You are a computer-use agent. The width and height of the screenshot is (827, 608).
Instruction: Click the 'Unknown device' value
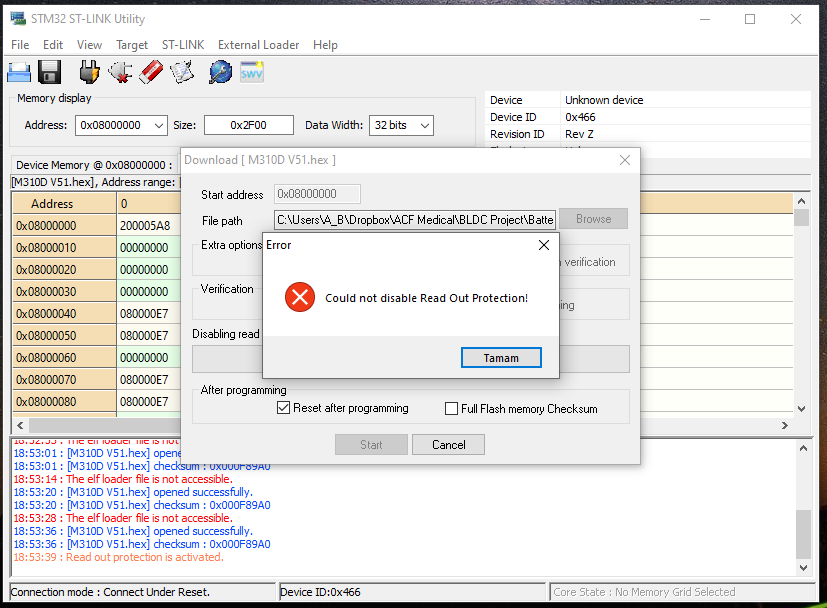coord(604,100)
